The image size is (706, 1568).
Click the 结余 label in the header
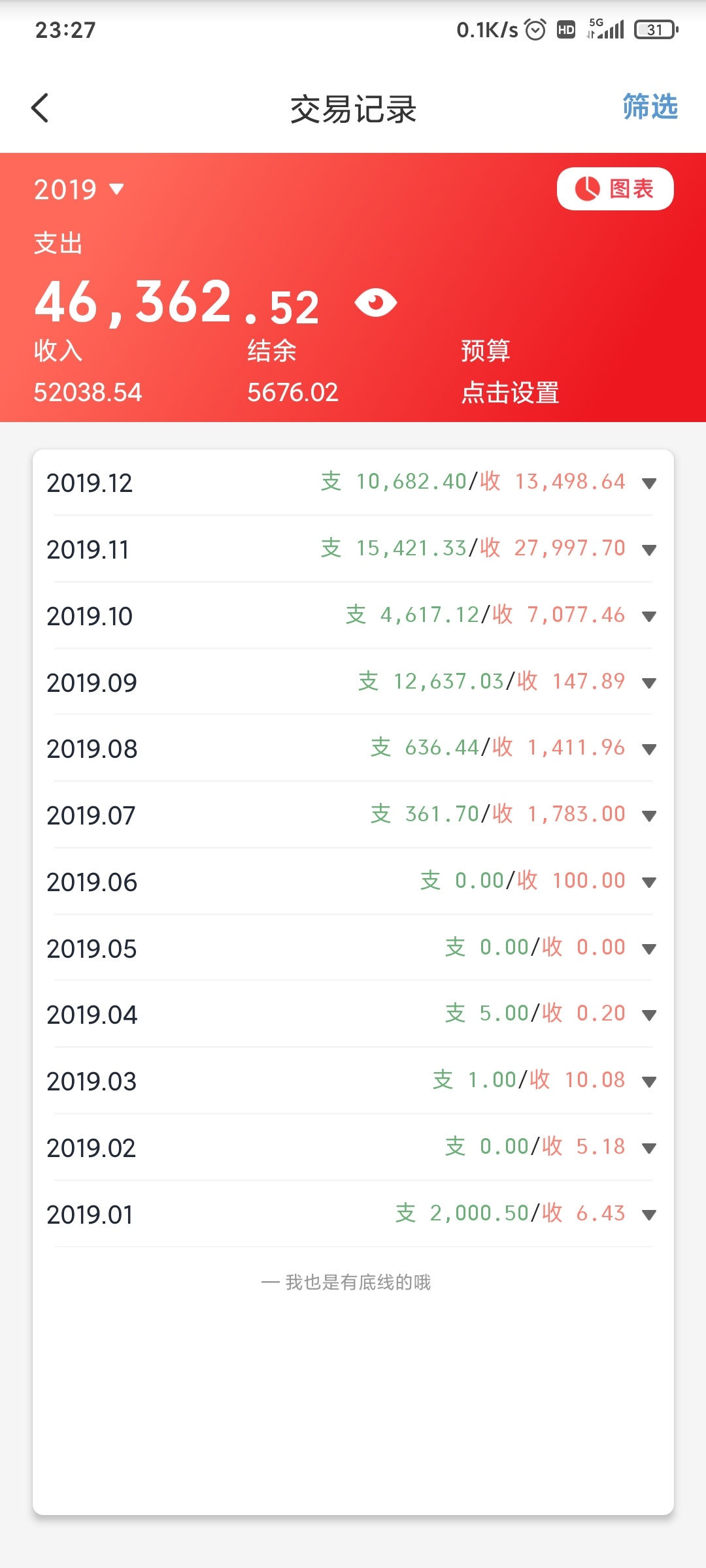coord(272,351)
